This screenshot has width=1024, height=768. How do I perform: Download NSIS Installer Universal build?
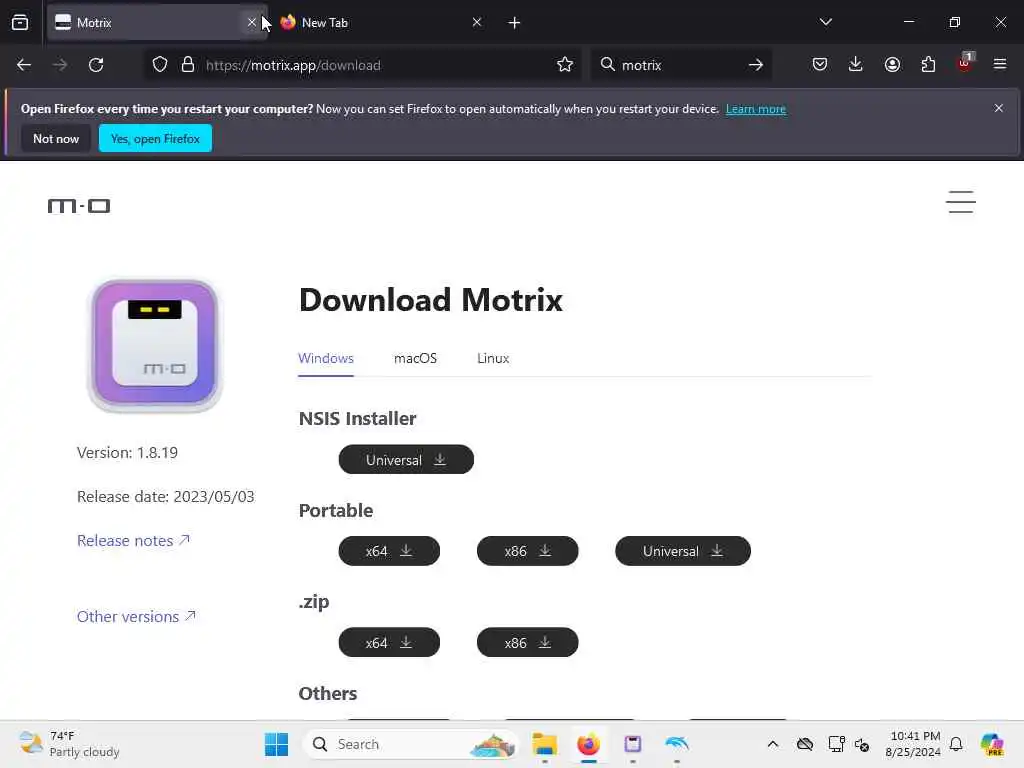(406, 460)
